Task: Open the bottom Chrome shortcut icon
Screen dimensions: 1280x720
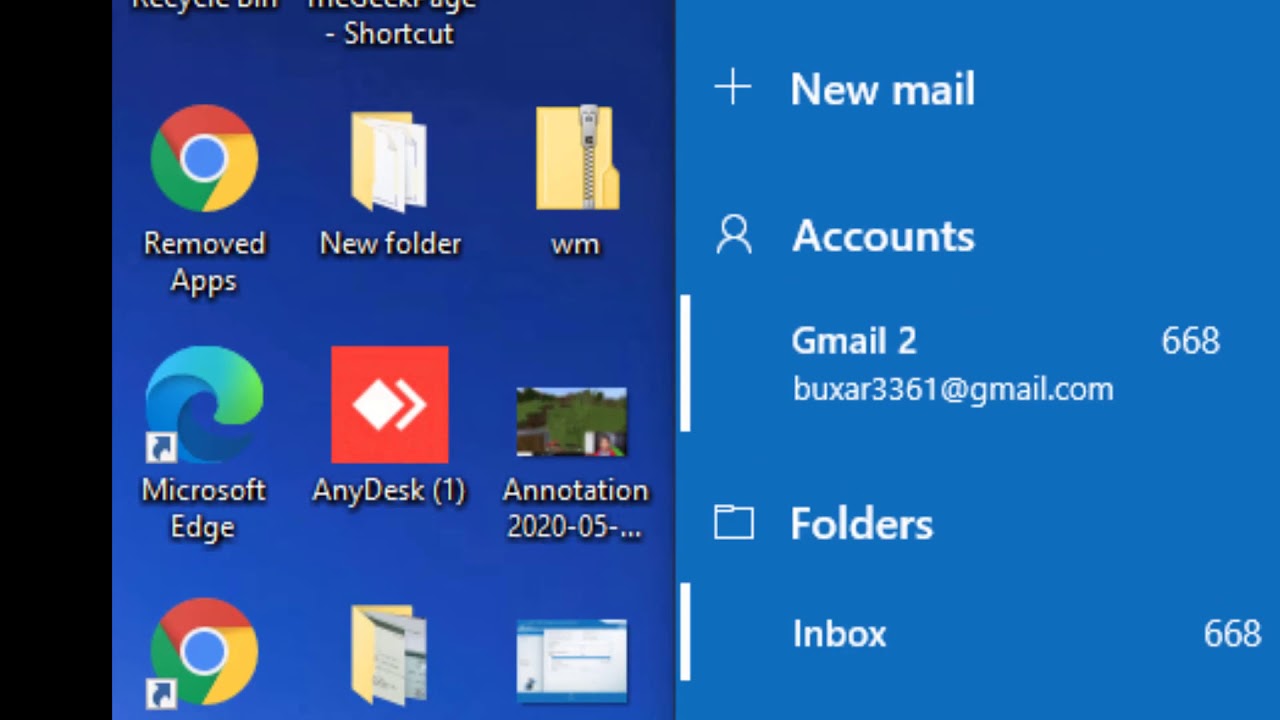Action: pos(204,652)
